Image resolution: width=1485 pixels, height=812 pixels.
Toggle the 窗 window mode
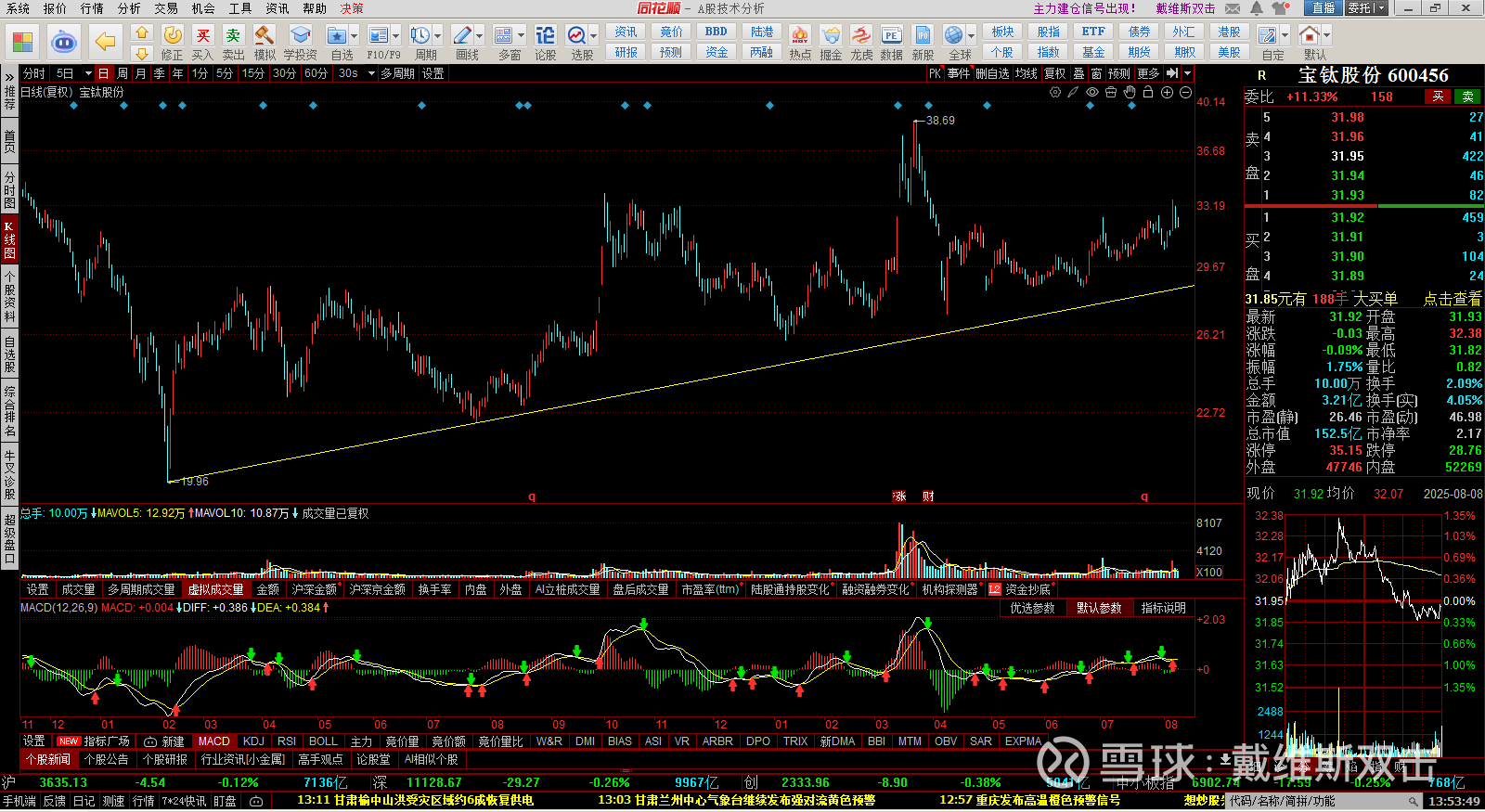pyautogui.click(x=1096, y=73)
